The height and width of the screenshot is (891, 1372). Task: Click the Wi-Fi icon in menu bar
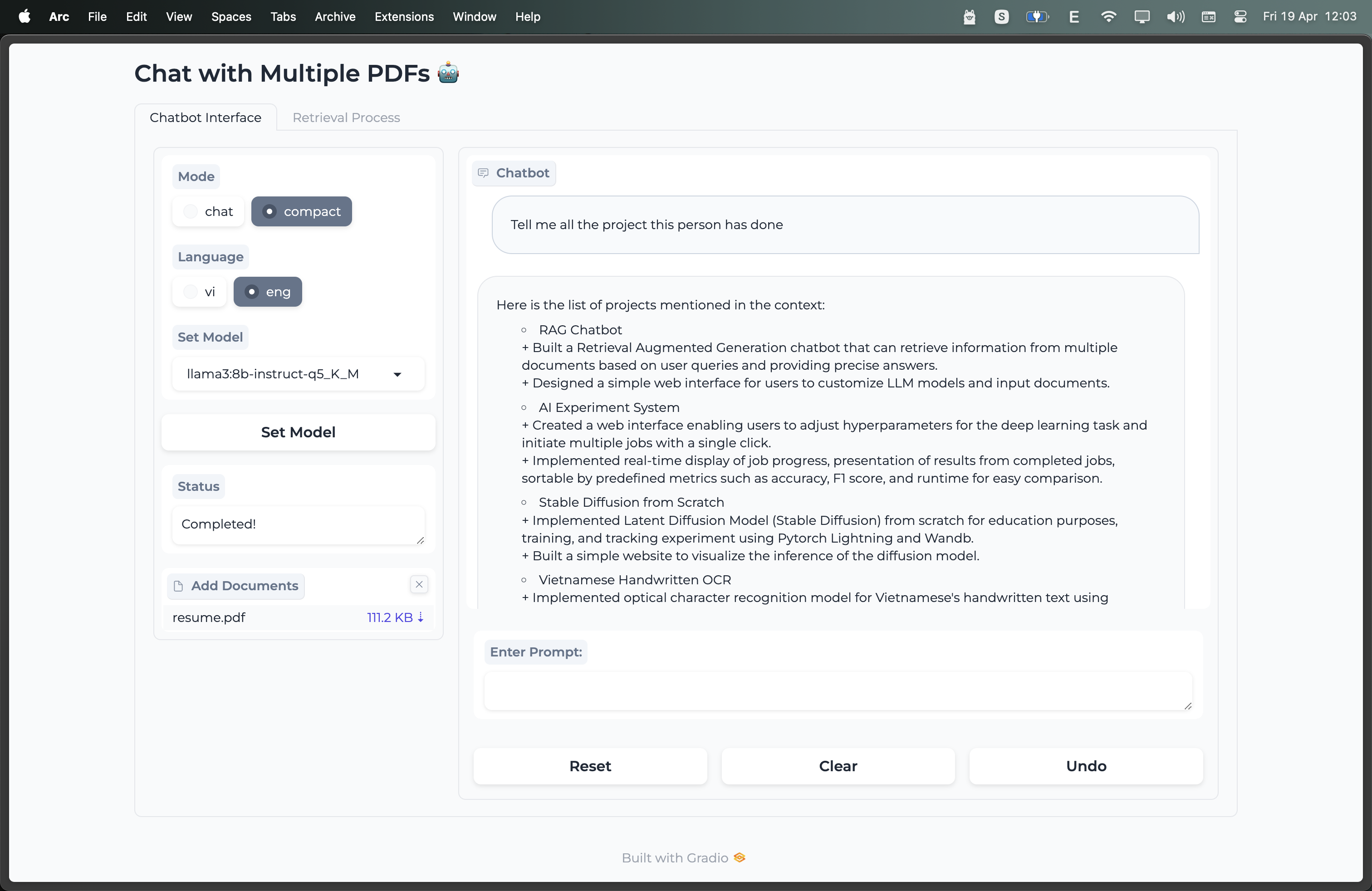(x=1107, y=17)
